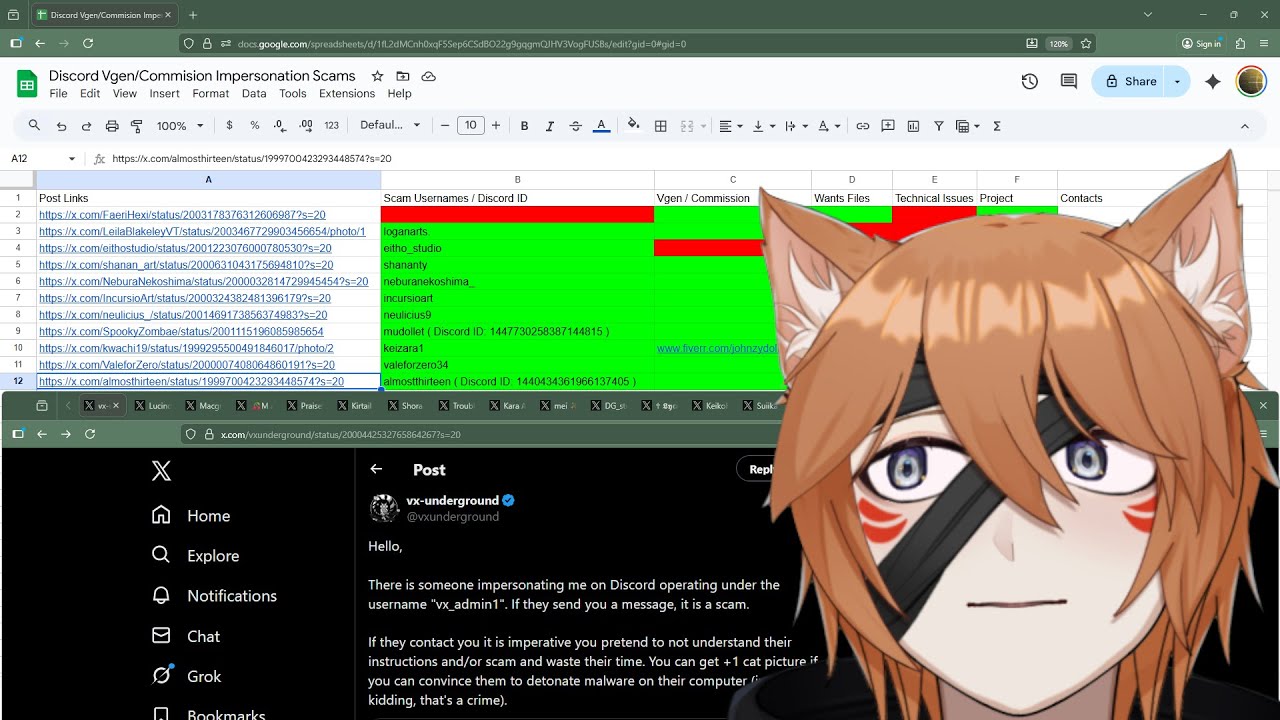The image size is (1280, 720).
Task: Increase font size with plus button
Action: (495, 126)
